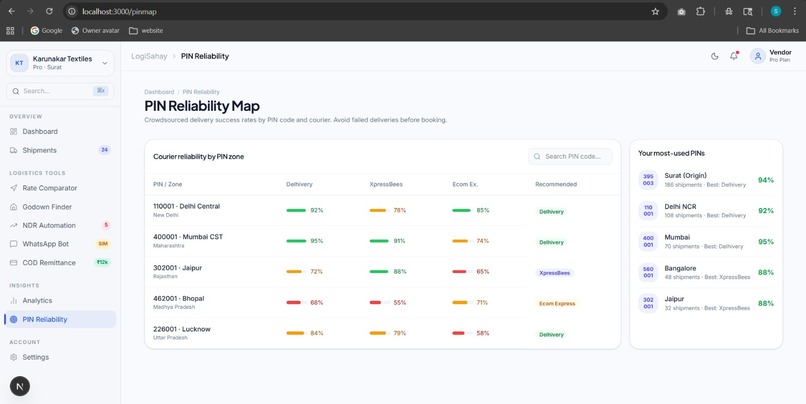Click Lucknow's Ecom Ex. 58% bar
Image resolution: width=806 pixels, height=404 pixels.
click(x=462, y=334)
